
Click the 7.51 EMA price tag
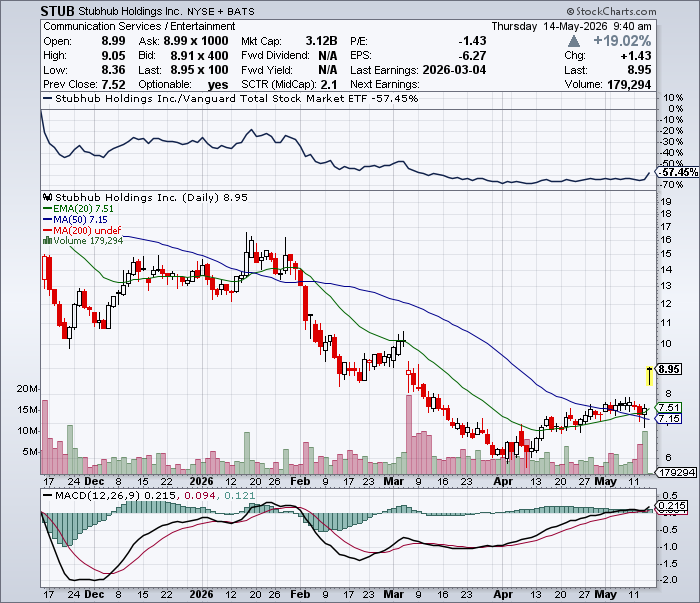click(668, 407)
